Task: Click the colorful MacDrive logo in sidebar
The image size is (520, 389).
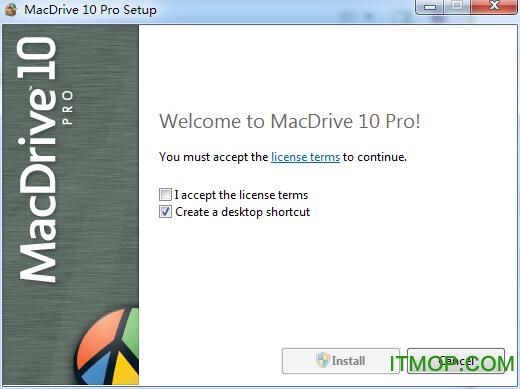Action: pyautogui.click(x=107, y=347)
